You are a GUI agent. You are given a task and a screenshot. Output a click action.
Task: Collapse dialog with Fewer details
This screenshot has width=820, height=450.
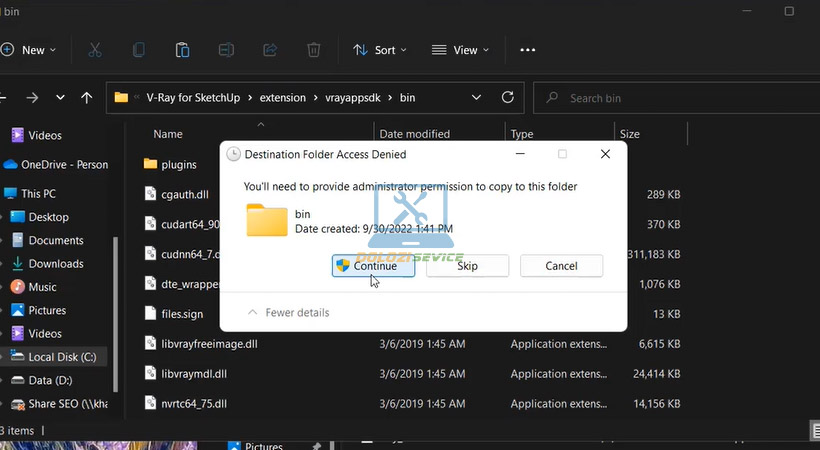pyautogui.click(x=288, y=313)
